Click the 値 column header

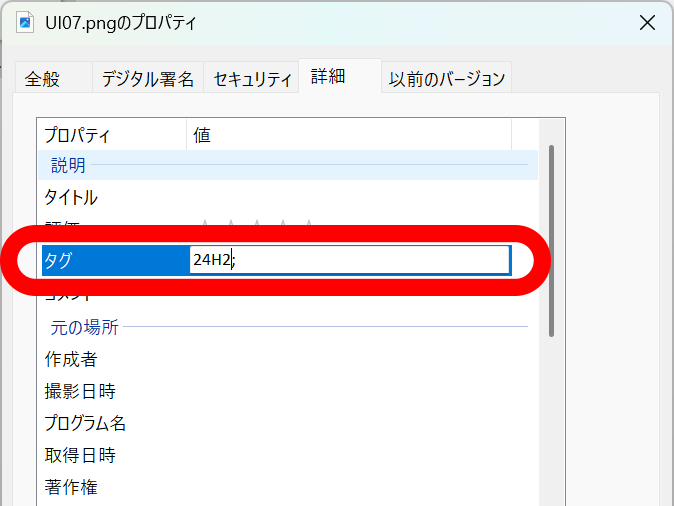point(349,135)
